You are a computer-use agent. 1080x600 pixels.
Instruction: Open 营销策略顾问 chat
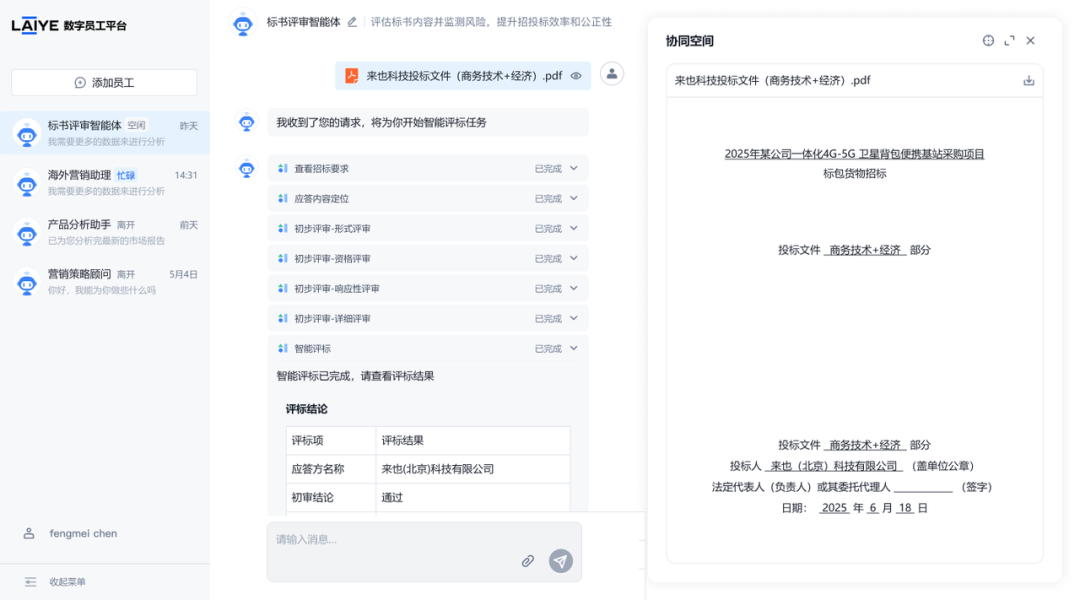[105, 281]
